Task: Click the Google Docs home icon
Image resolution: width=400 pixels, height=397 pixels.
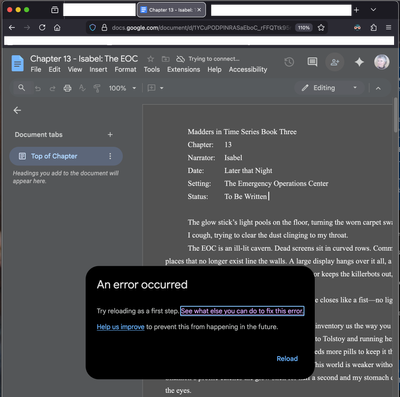Action: point(17,63)
